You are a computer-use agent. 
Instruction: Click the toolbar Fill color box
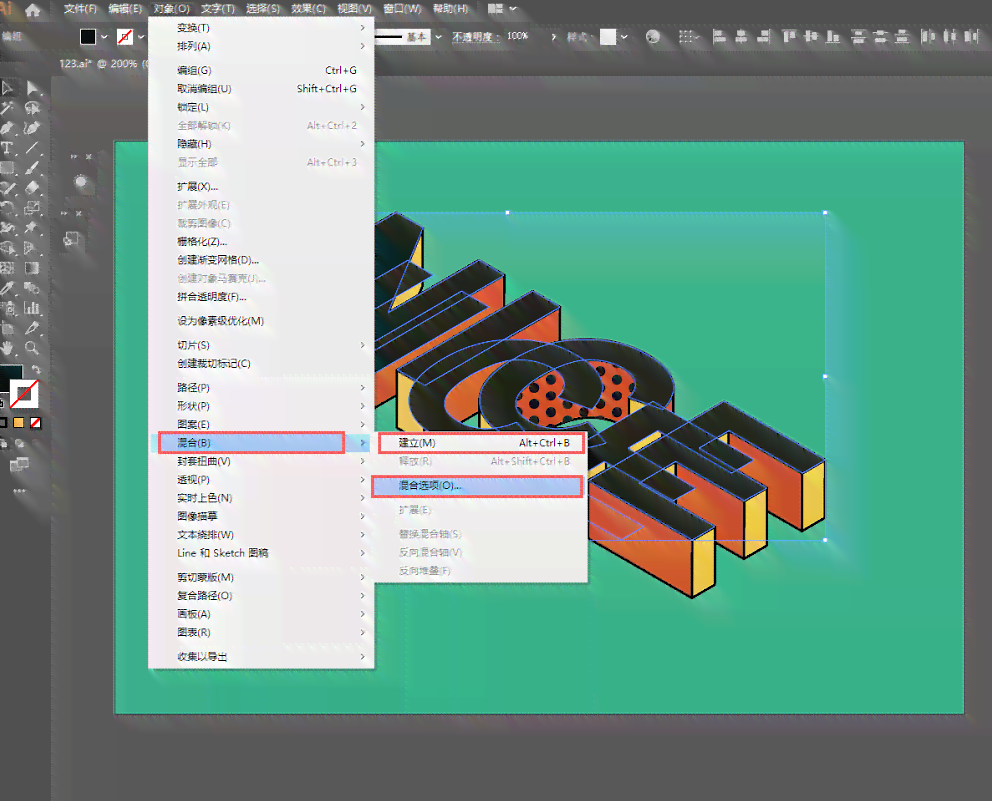(11, 378)
